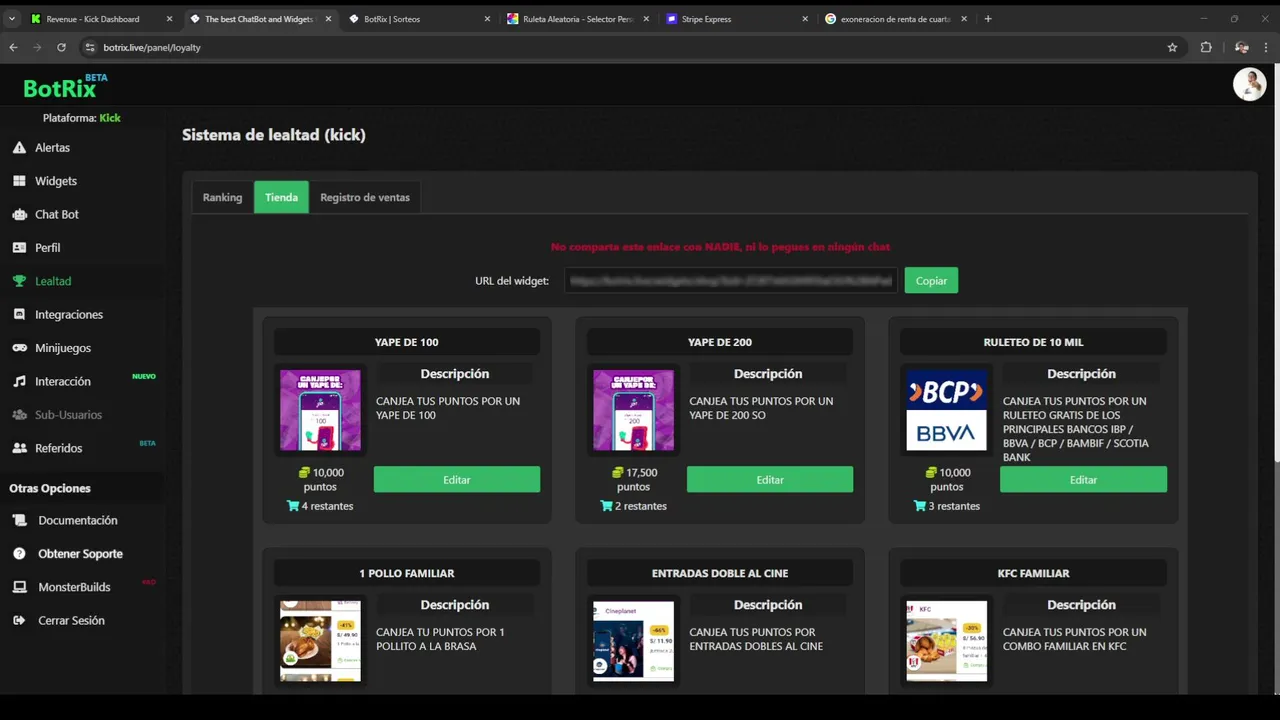Switch to the Tienda tab

[x=281, y=197]
